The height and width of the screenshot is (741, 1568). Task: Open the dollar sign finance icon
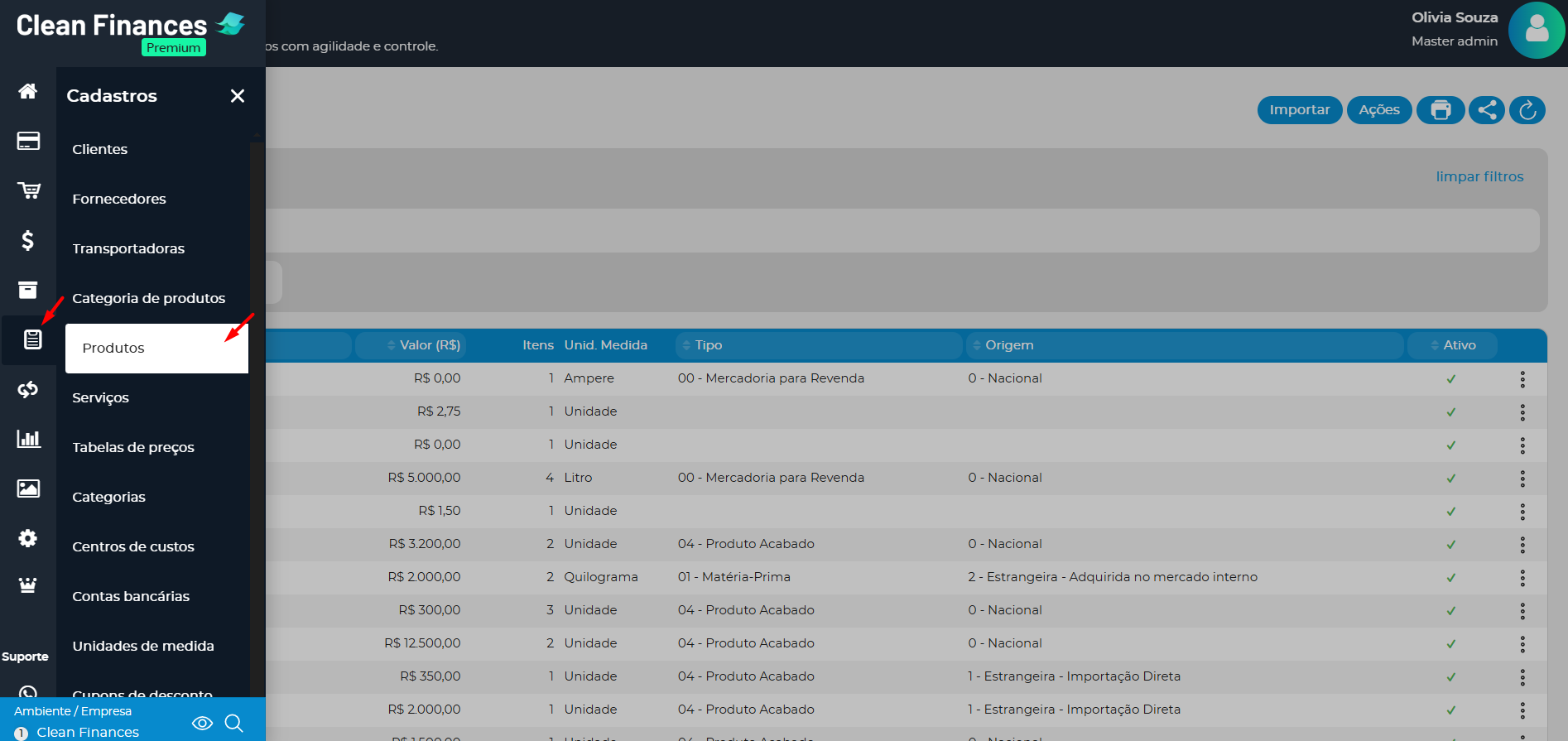tap(28, 240)
